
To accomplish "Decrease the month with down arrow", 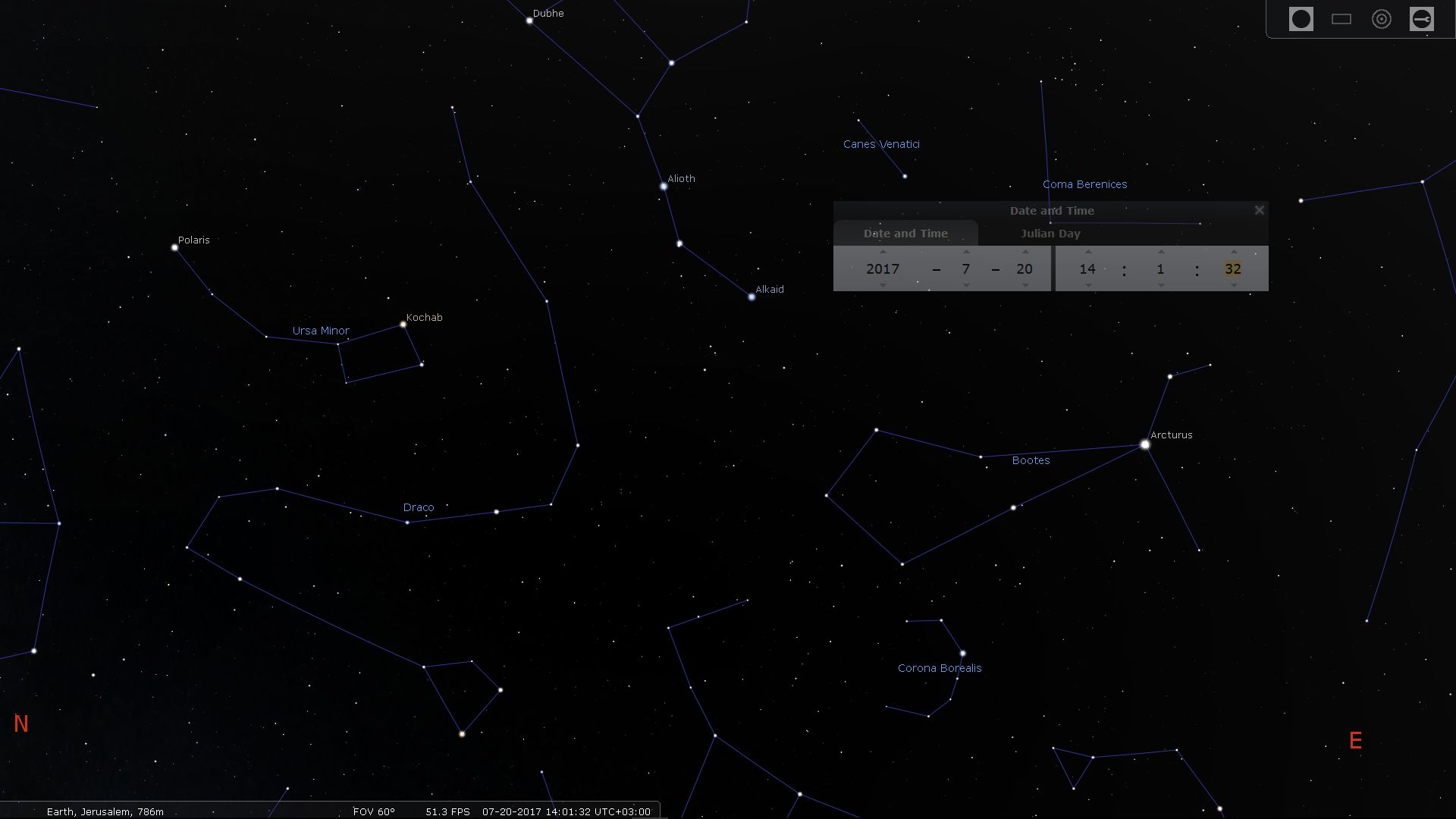I will pos(966,285).
